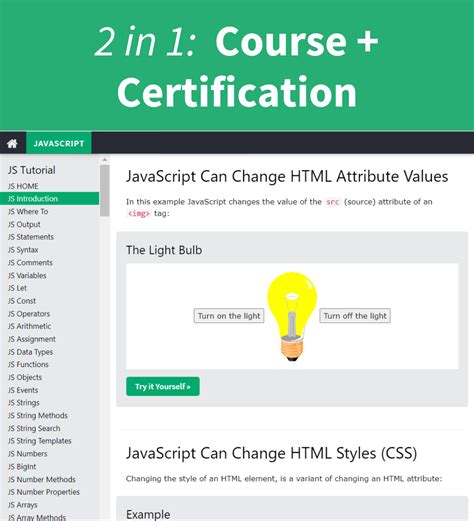Click the red 'src' code word
Image resolution: width=474 pixels, height=521 pixels.
tap(332, 202)
